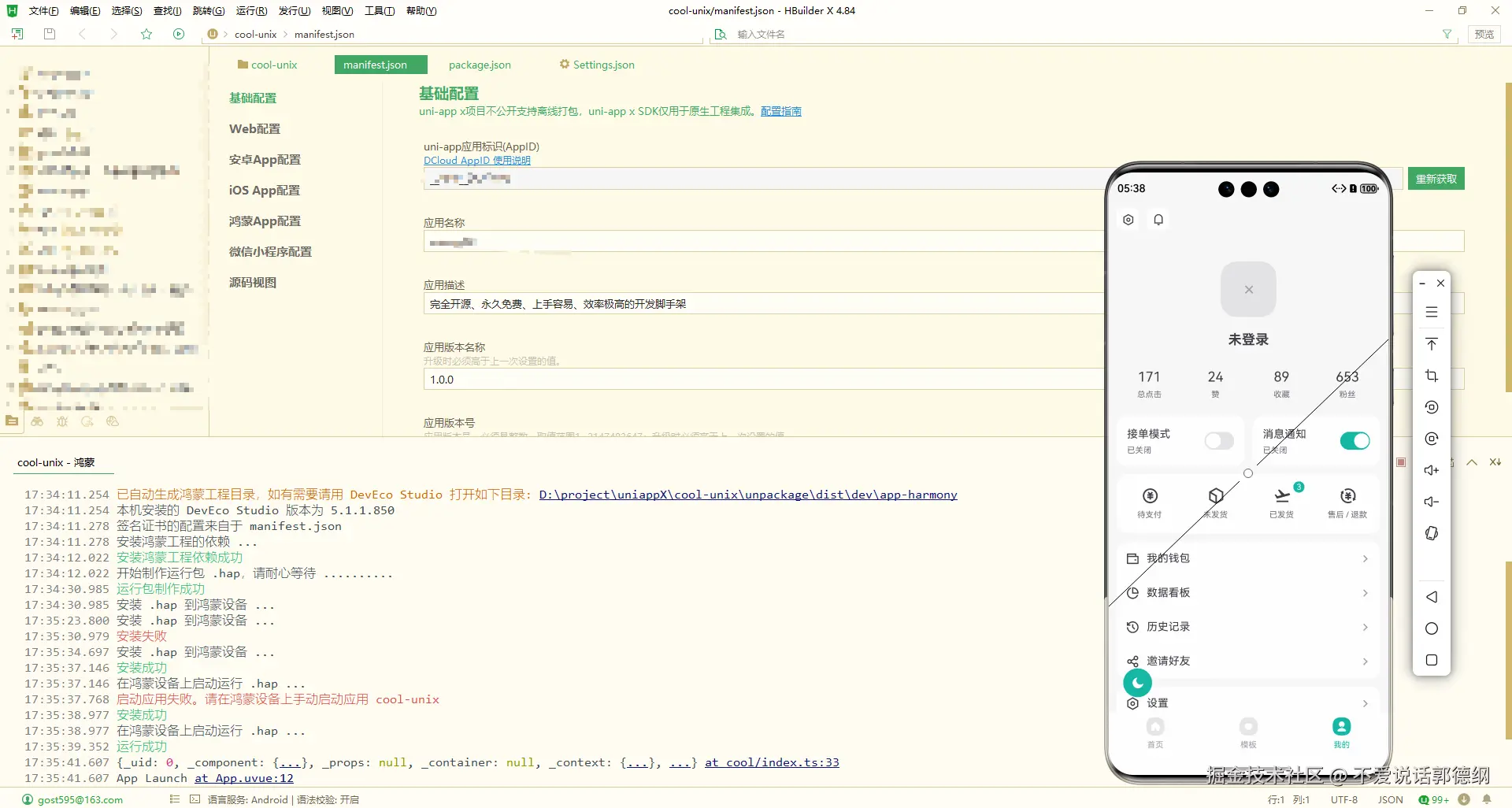1512x808 pixels.
Task: Collapse console panel with up caret
Action: (x=1471, y=462)
